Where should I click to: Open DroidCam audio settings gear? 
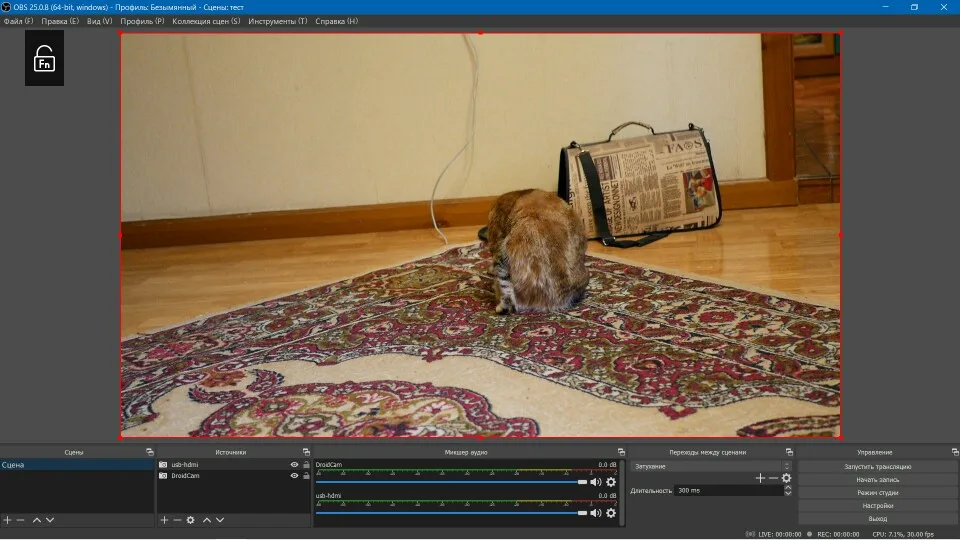click(x=611, y=482)
